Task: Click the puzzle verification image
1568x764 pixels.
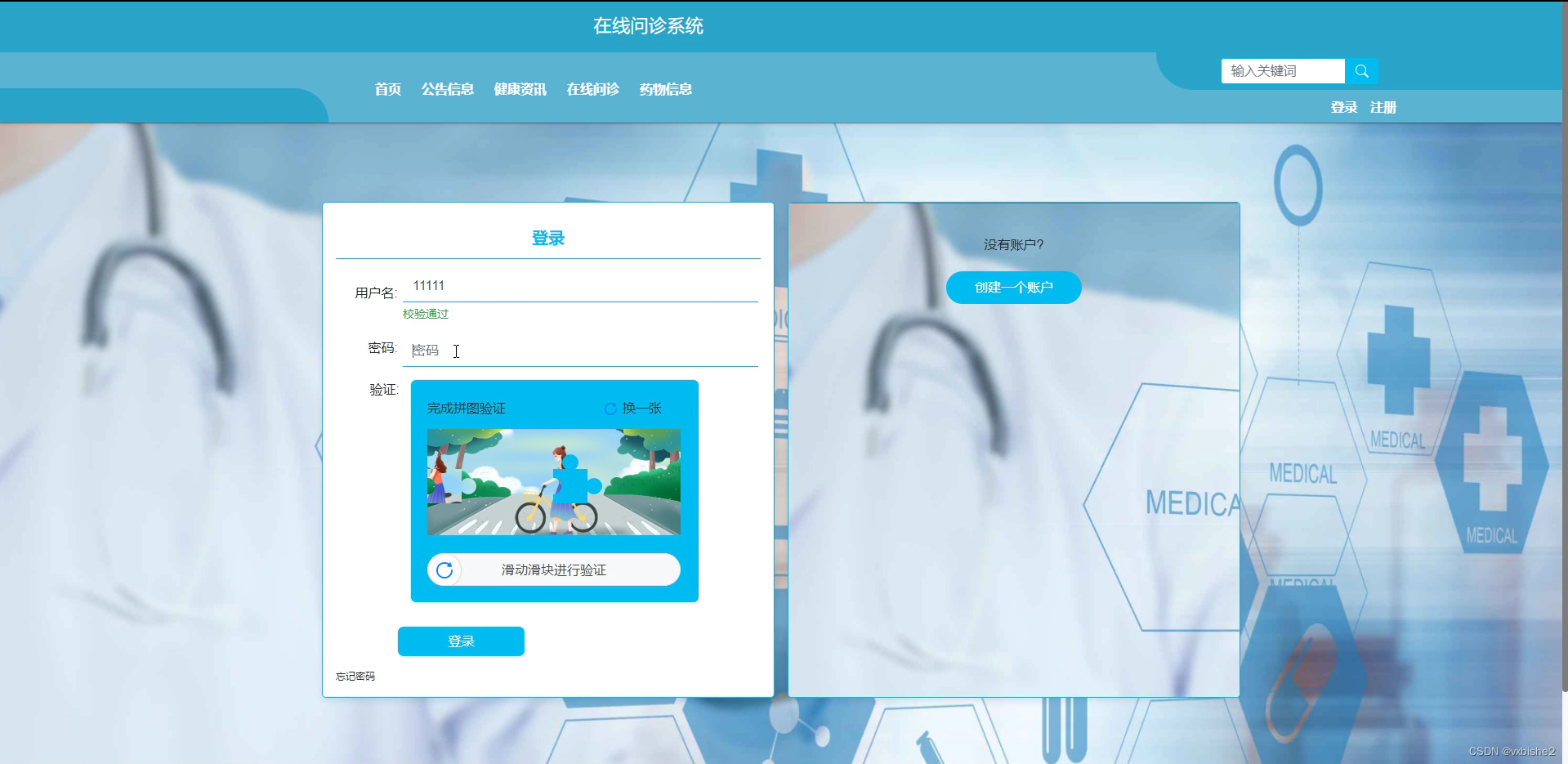Action: [554, 482]
